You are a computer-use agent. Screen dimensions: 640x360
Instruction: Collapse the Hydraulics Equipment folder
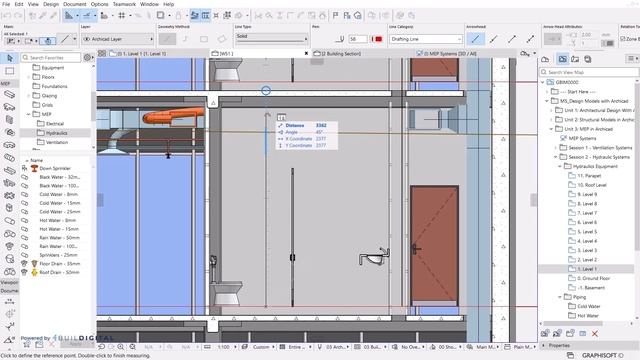560,167
